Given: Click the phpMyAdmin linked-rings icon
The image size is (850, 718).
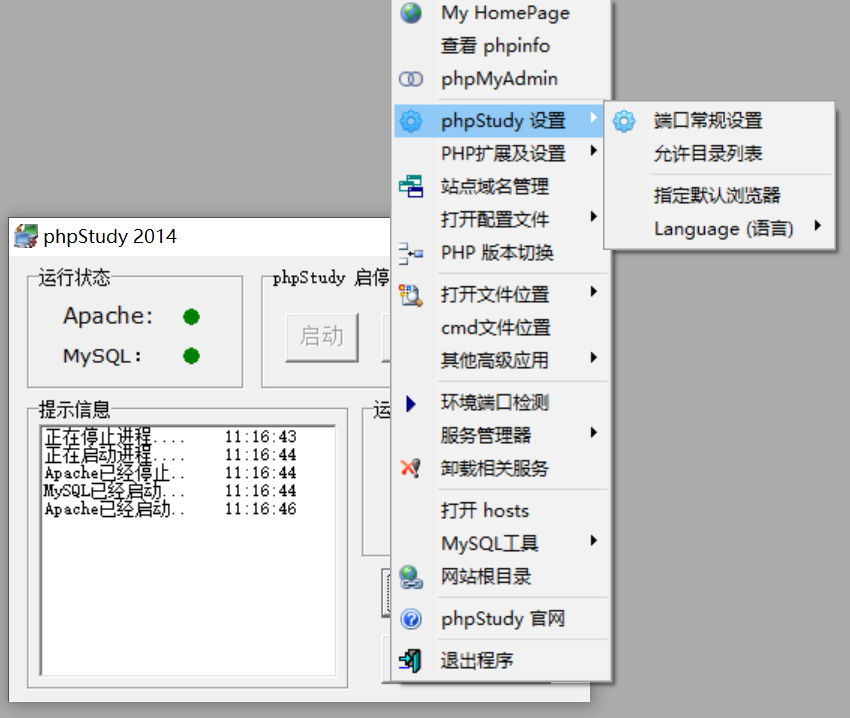Looking at the screenshot, I should (411, 79).
